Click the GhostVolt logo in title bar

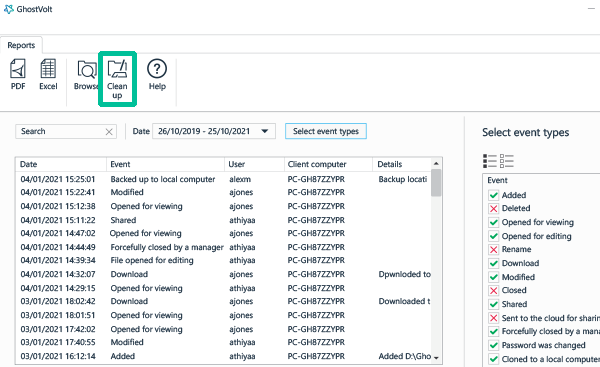(x=8, y=9)
